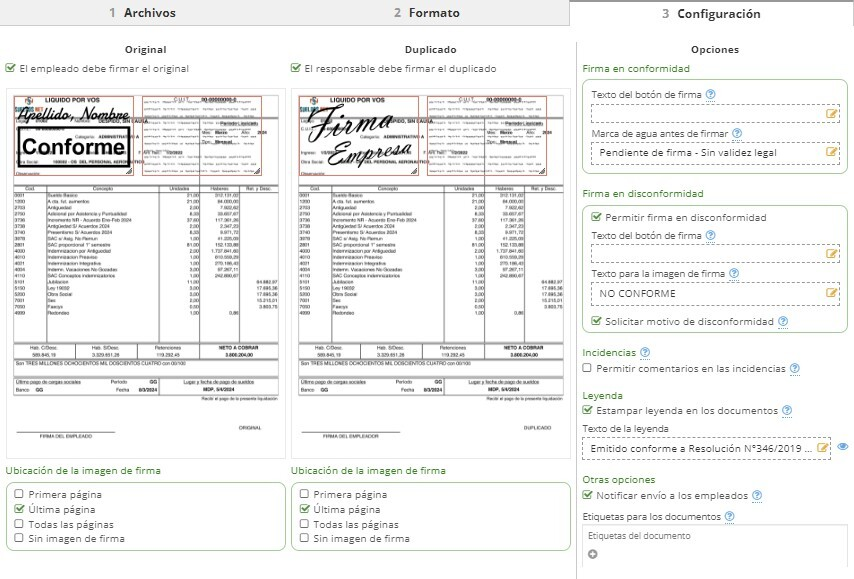Viewport: 854px width, 579px height.
Task: Toggle 'El empleado debe firmar el original'
Action: click(x=10, y=68)
